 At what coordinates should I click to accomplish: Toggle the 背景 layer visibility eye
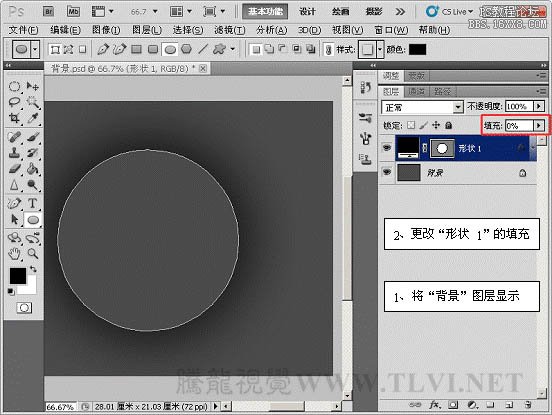(x=387, y=172)
